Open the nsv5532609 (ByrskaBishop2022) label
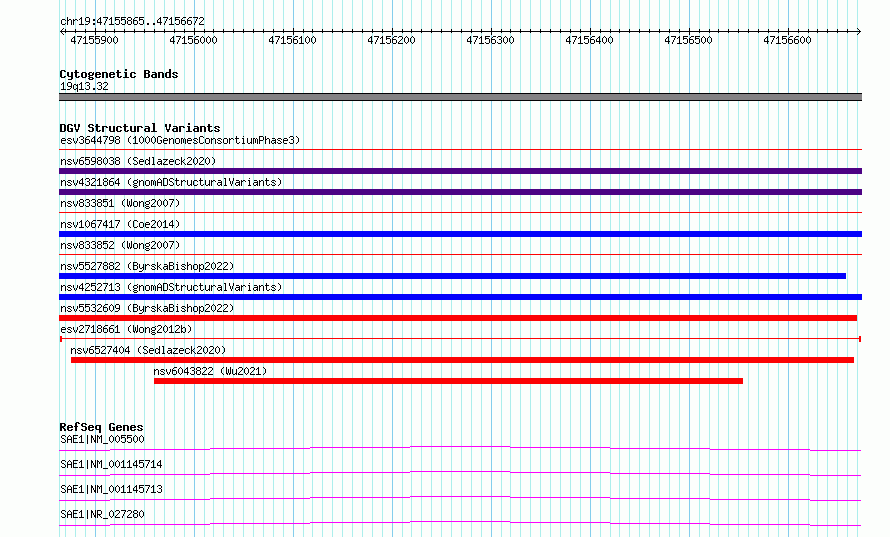 point(147,308)
